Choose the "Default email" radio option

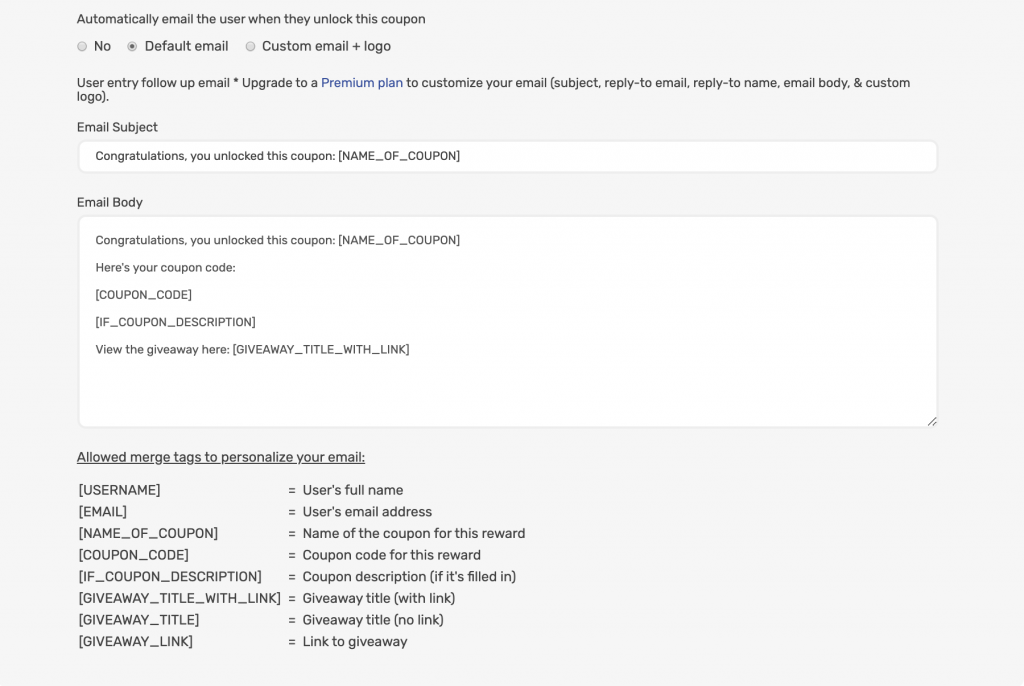pyautogui.click(x=132, y=46)
